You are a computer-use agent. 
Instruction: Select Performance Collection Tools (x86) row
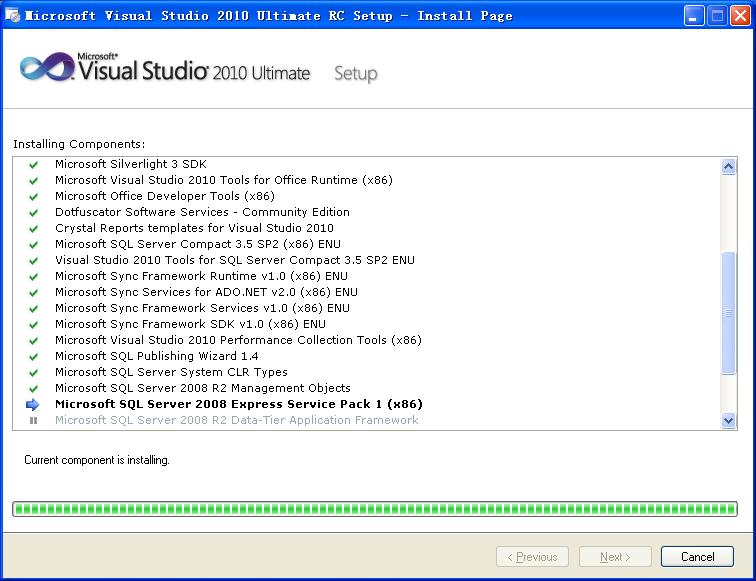click(238, 340)
